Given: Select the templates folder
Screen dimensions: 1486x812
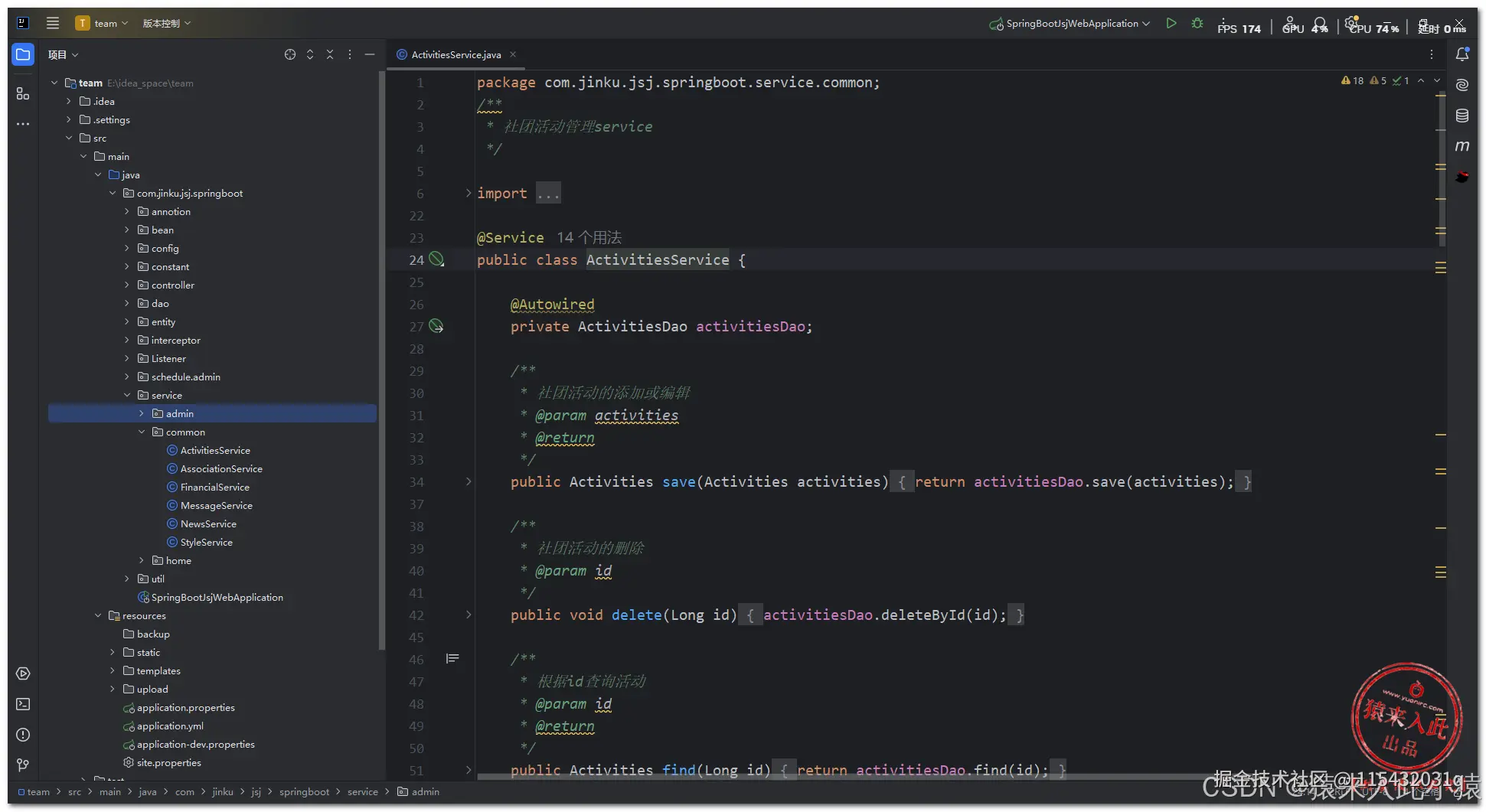Looking at the screenshot, I should click(x=152, y=670).
